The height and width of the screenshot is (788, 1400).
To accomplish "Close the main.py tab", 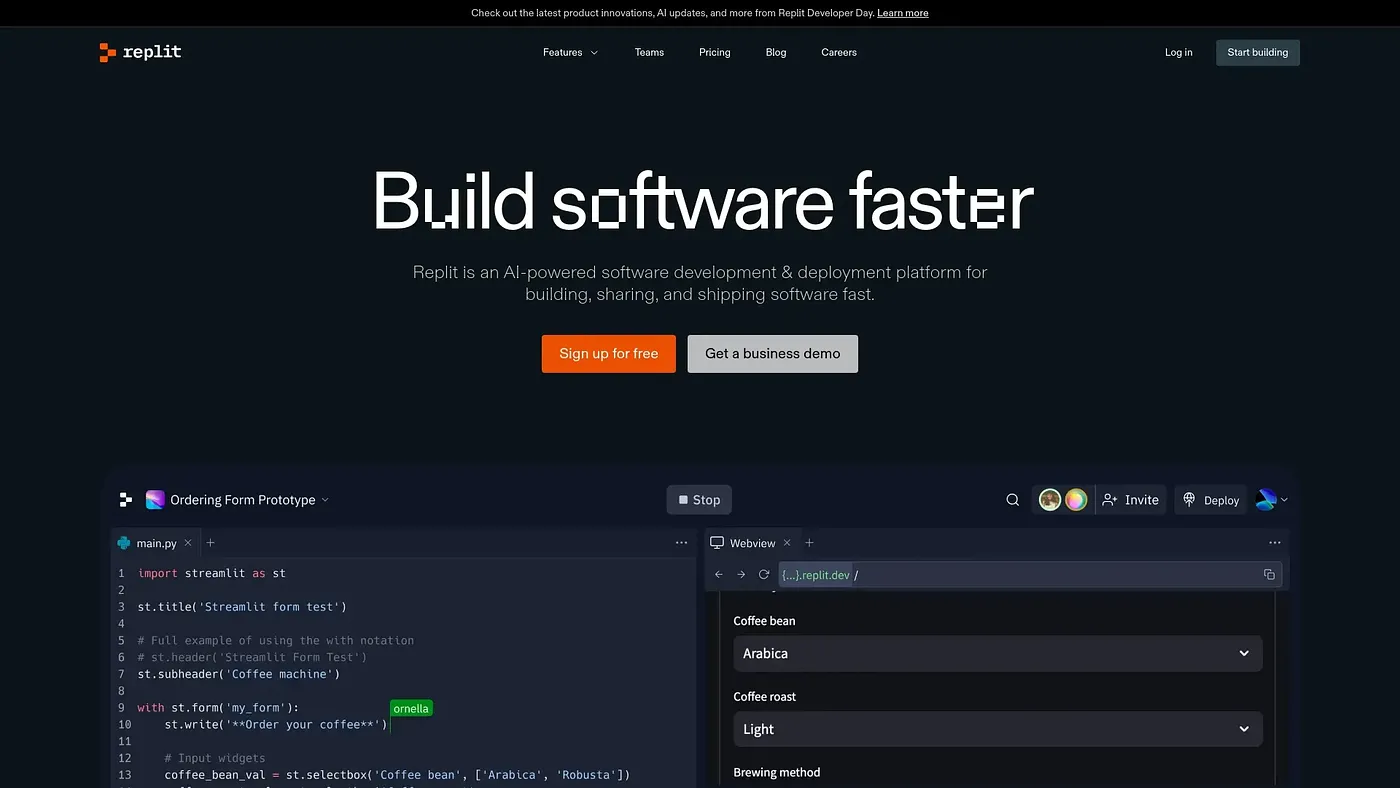I will [188, 543].
